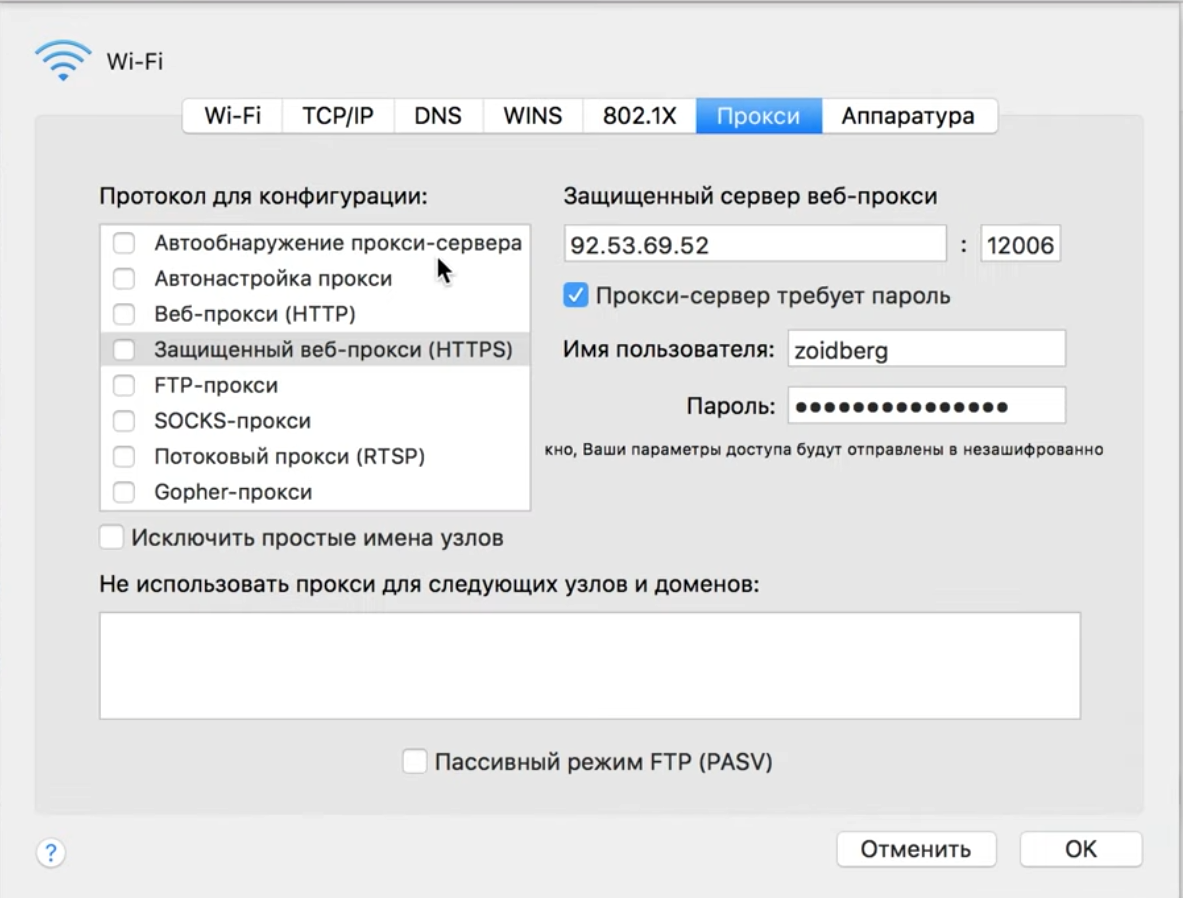Click the Wi-Fi signal icon
1183x898 pixels.
(62, 59)
